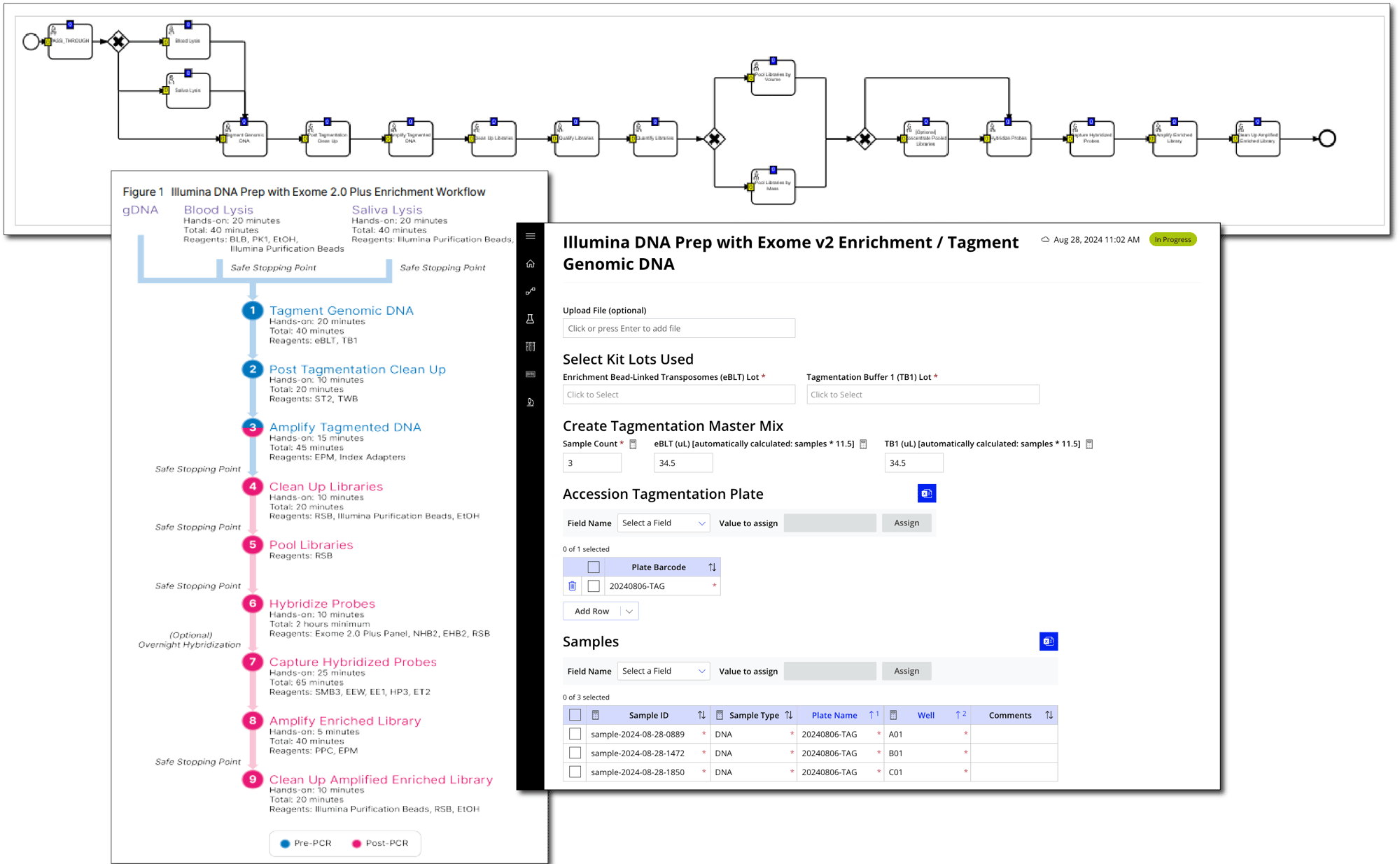The image size is (1400, 864).
Task: Select the Tagment Genomic DNA workflow node
Action: tap(244, 139)
